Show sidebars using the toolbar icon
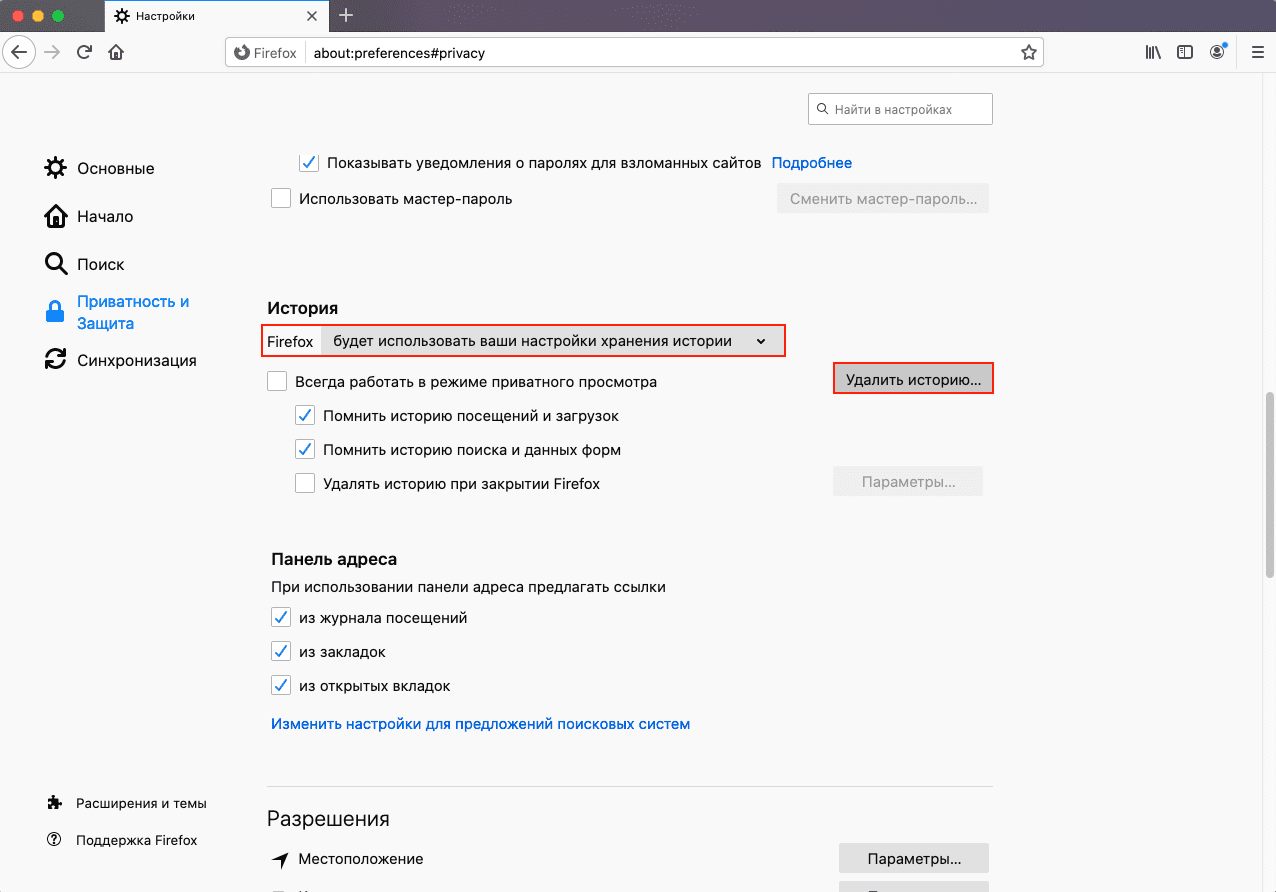1276x892 pixels. click(x=1185, y=52)
